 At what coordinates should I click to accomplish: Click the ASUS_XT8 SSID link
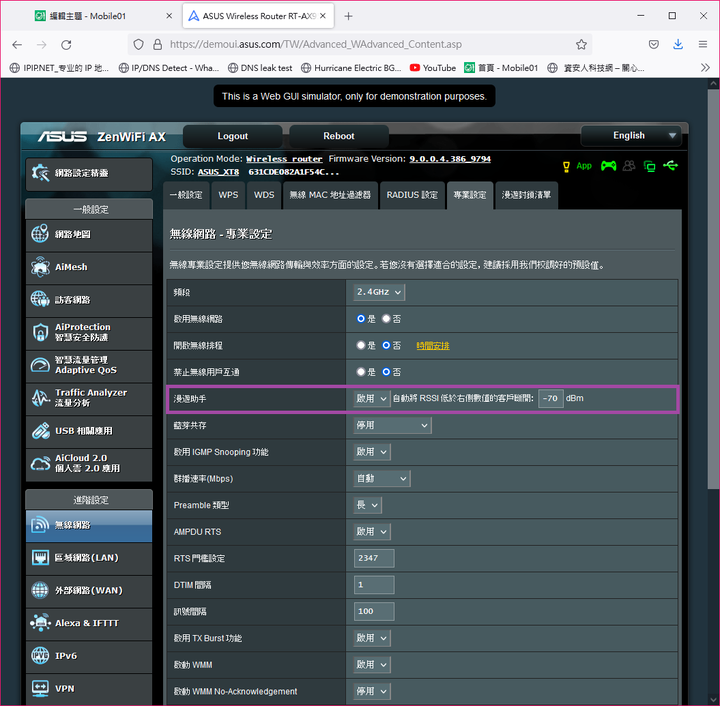tap(218, 172)
